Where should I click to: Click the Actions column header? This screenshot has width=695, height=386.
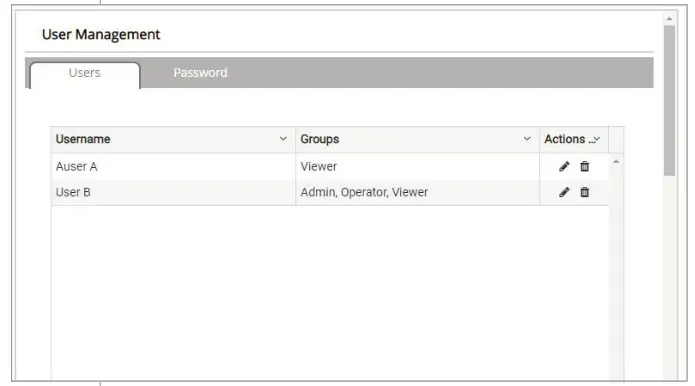pyautogui.click(x=574, y=139)
